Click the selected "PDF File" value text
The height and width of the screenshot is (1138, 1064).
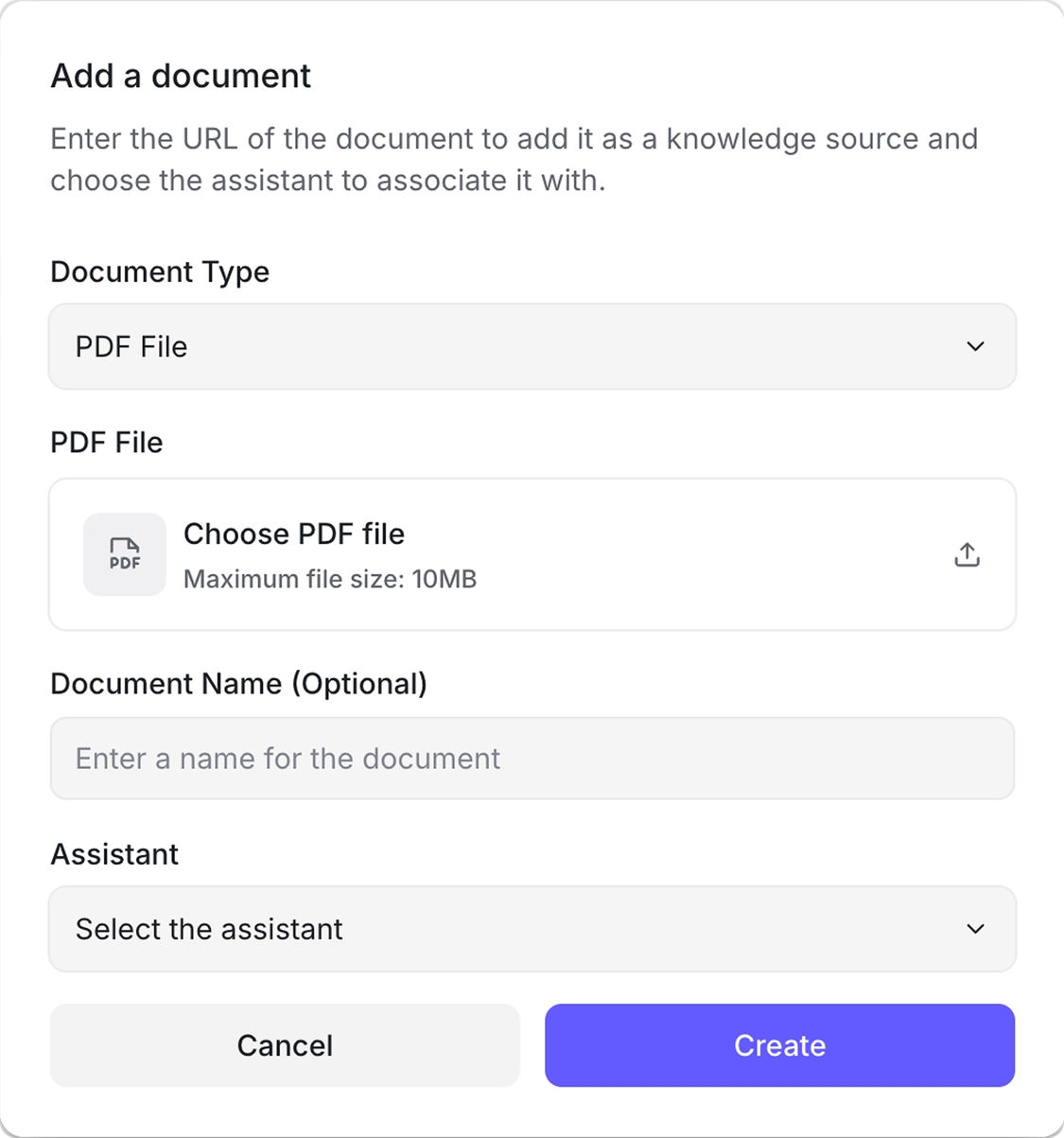coord(131,346)
